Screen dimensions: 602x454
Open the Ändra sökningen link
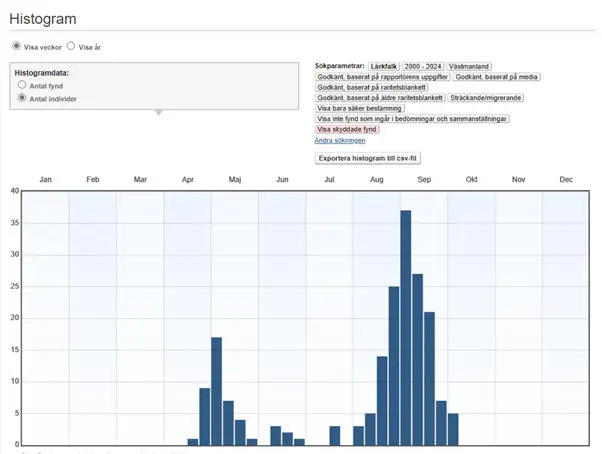coord(339,140)
